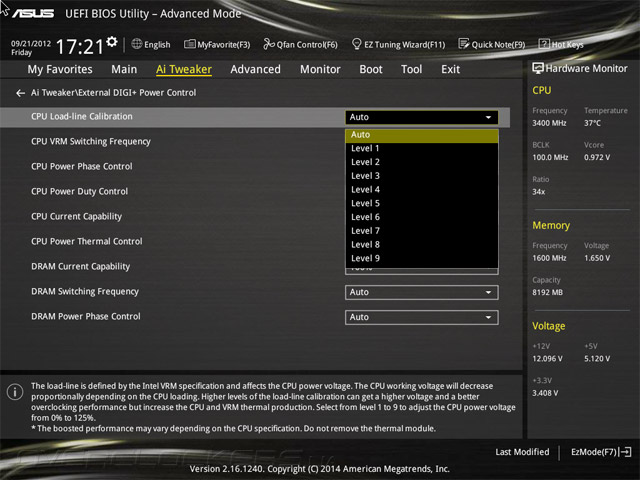Click the Hot Keys question mark icon
The image size is (640, 480).
[x=544, y=44]
